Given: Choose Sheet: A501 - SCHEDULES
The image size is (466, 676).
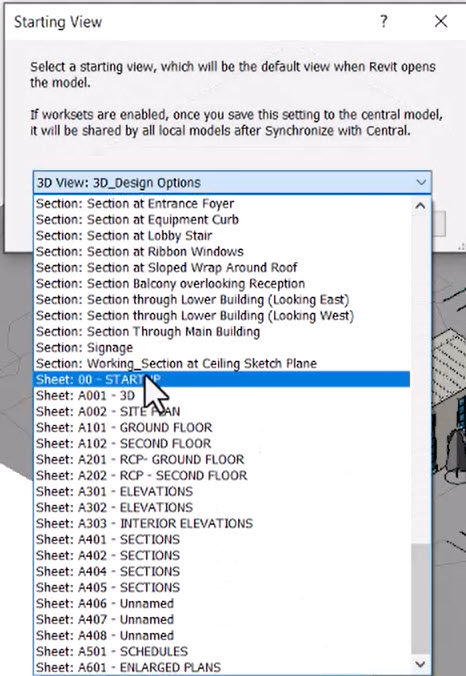Looking at the screenshot, I should click(x=222, y=651).
